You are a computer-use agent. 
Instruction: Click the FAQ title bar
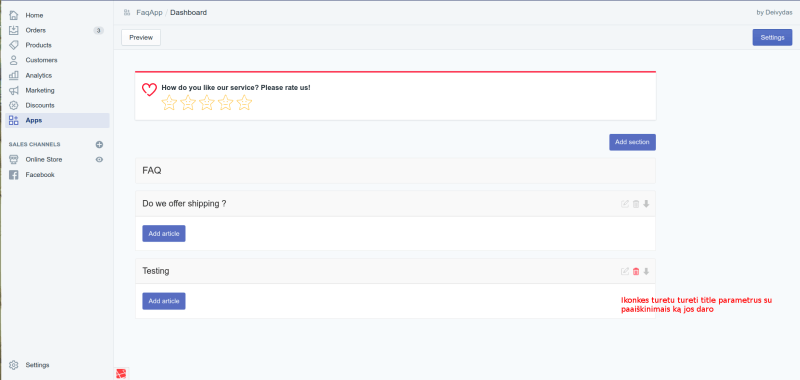coord(395,171)
